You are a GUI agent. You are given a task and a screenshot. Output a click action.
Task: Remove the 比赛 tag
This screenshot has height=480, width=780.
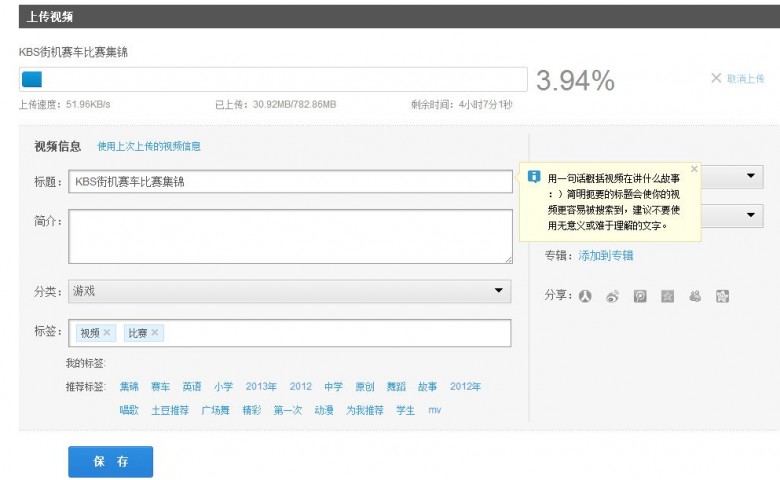155,333
